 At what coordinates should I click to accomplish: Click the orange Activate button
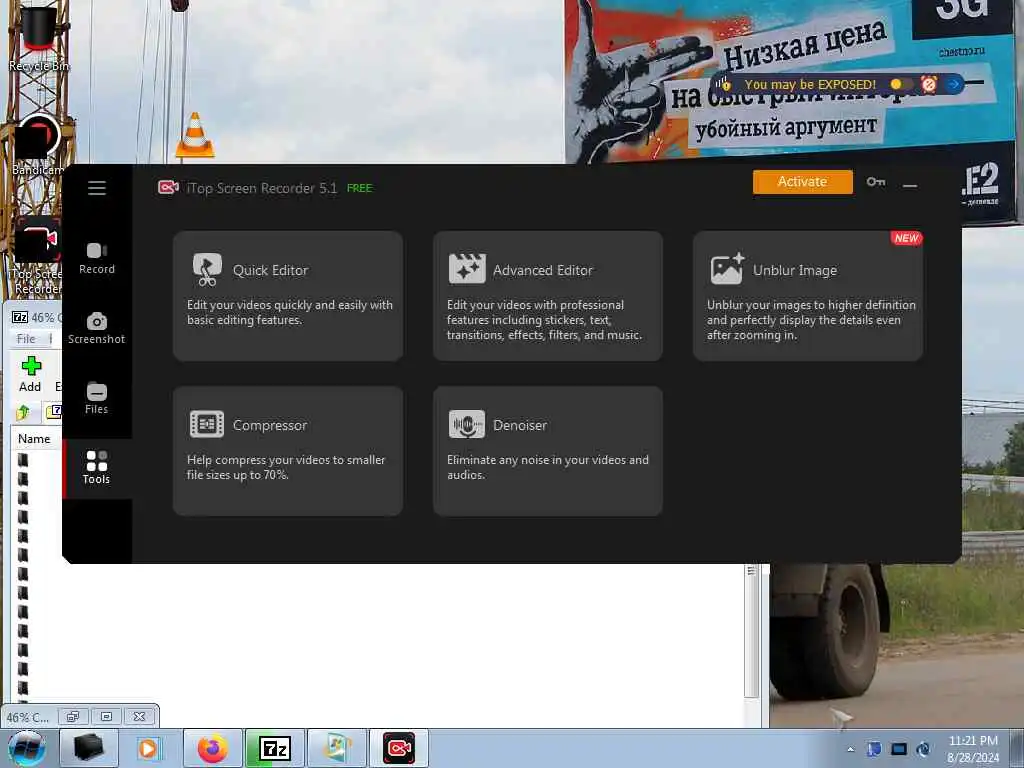pyautogui.click(x=803, y=182)
